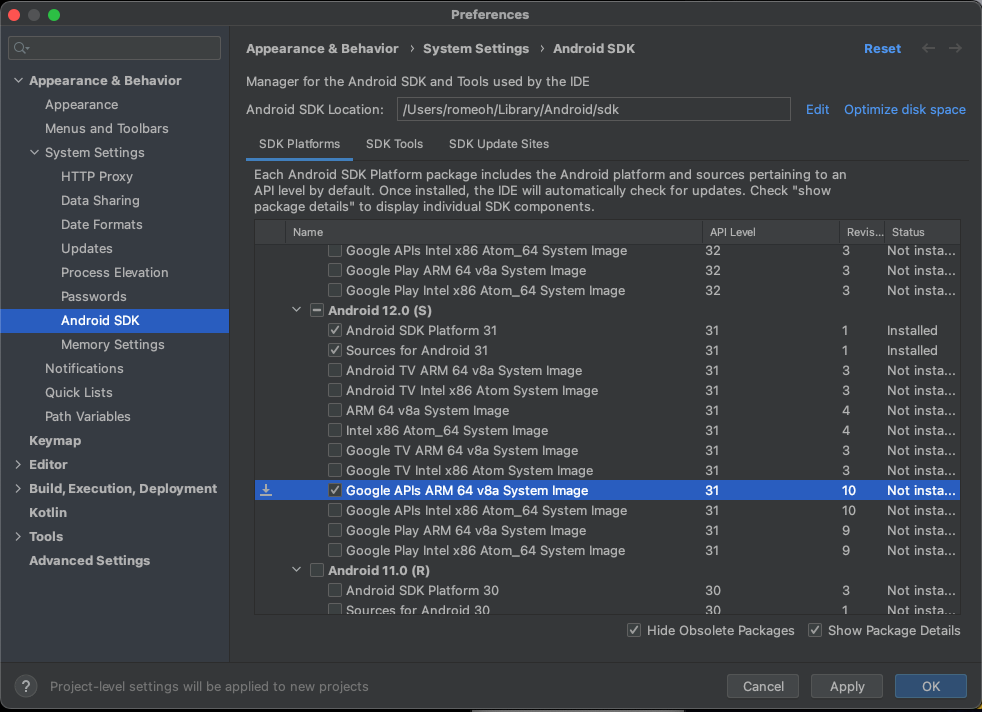Toggle the Android 12.0 (S) group checkbox
Screen dimensions: 982x712
(317, 310)
